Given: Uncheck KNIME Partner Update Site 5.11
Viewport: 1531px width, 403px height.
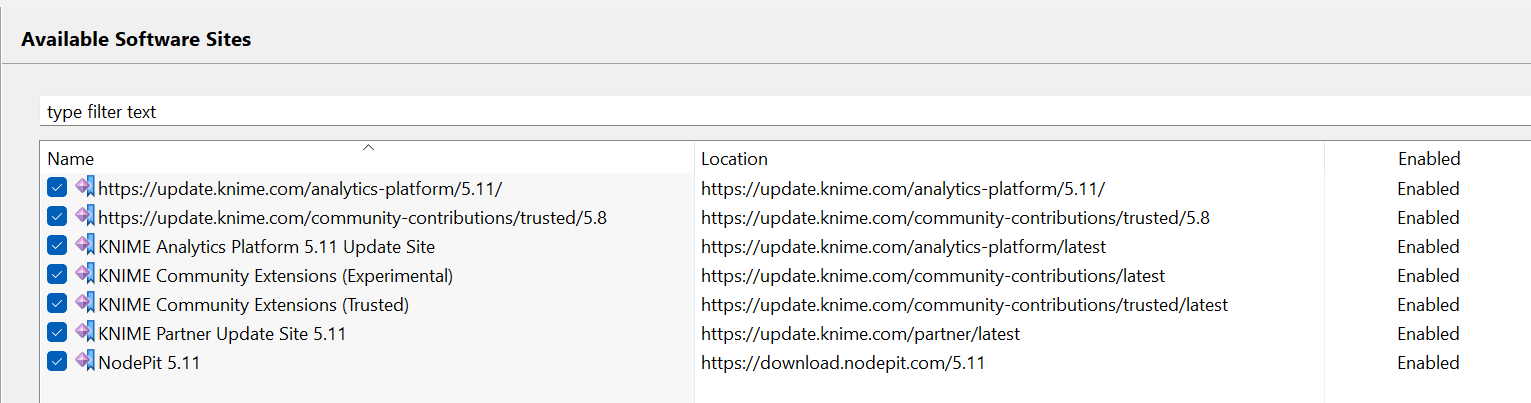Looking at the screenshot, I should tap(57, 333).
